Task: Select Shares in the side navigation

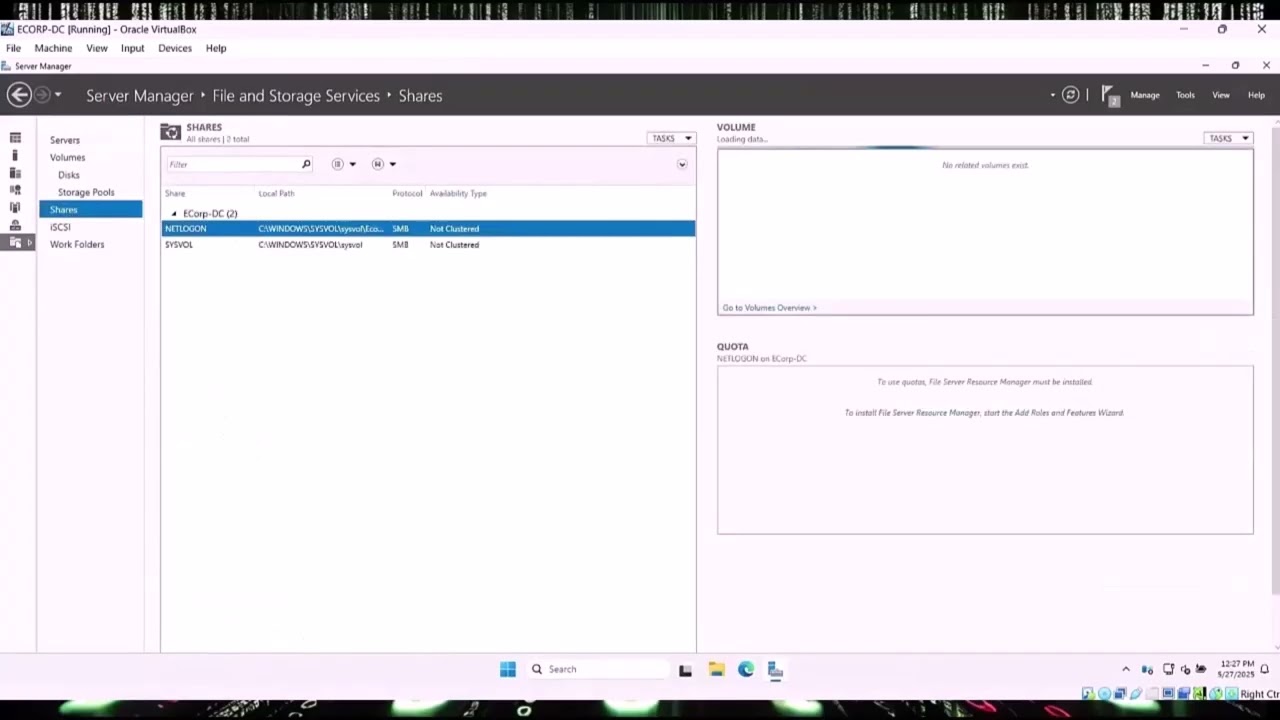Action: click(91, 209)
